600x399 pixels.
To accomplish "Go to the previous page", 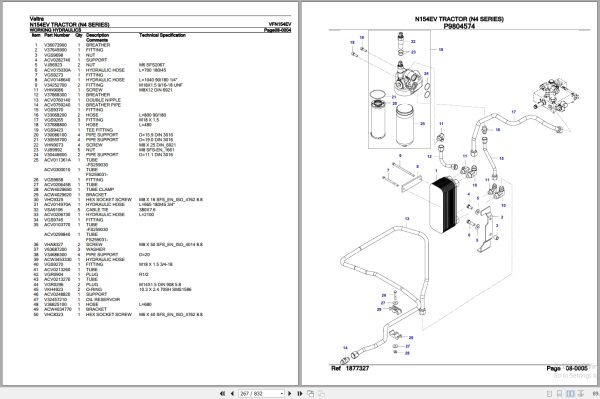I will coord(232,393).
